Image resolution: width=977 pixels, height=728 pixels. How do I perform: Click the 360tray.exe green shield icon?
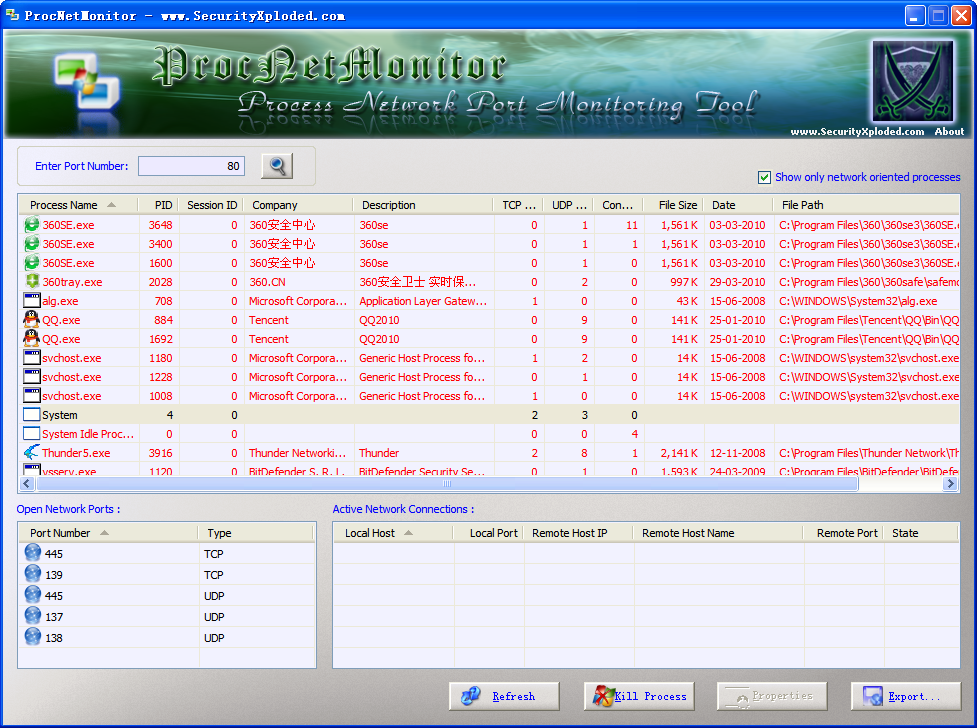coord(32,282)
